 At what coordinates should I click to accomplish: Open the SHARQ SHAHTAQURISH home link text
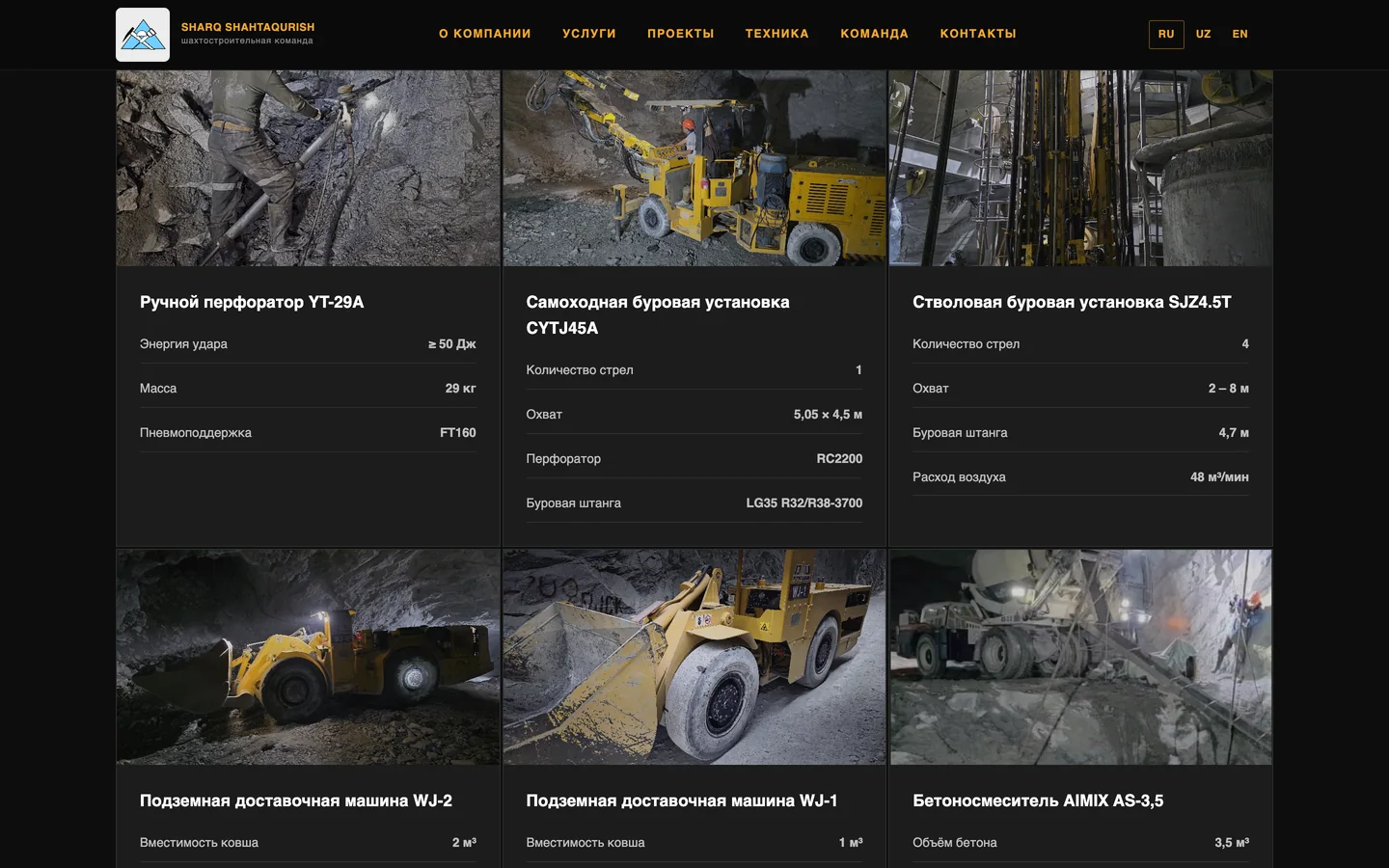coord(248,27)
